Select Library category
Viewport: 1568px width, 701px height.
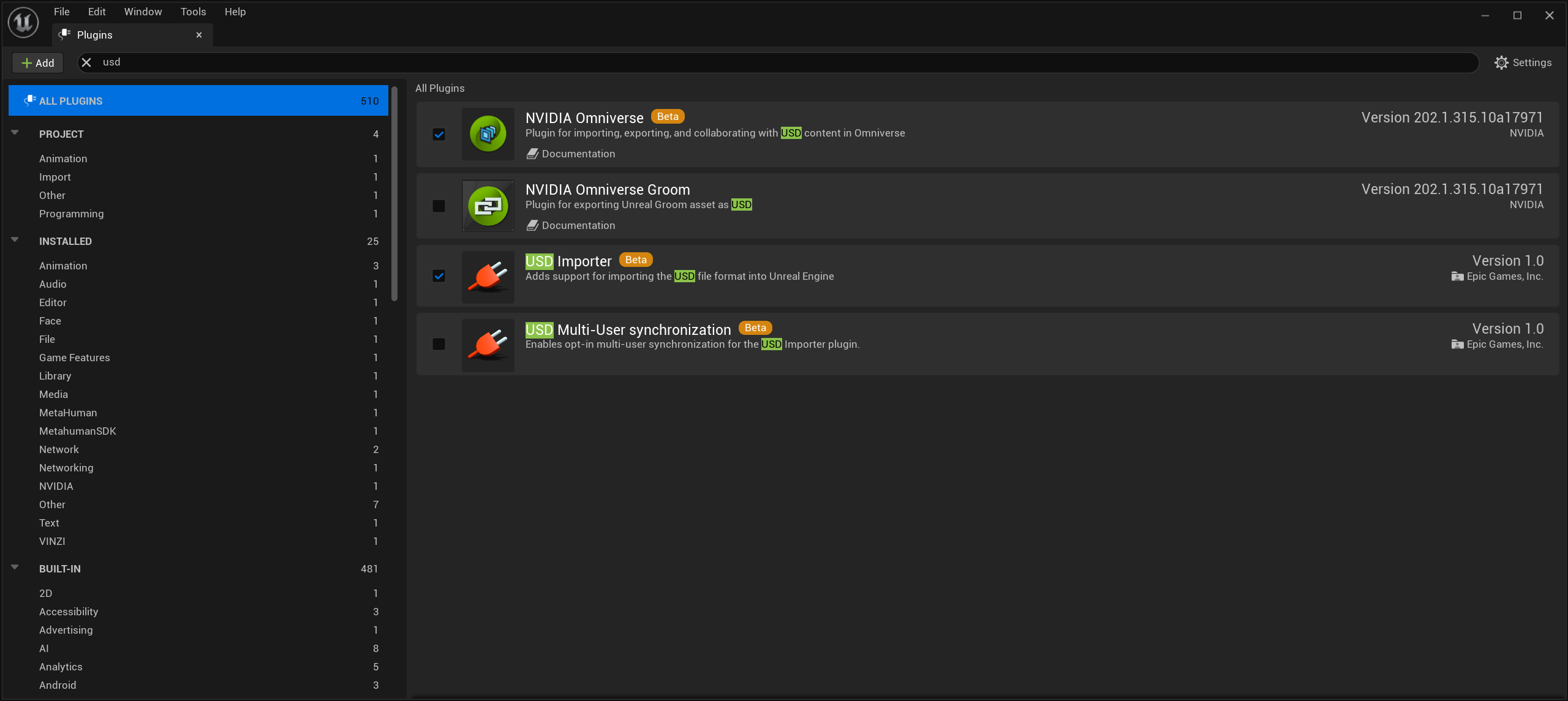pyautogui.click(x=198, y=376)
